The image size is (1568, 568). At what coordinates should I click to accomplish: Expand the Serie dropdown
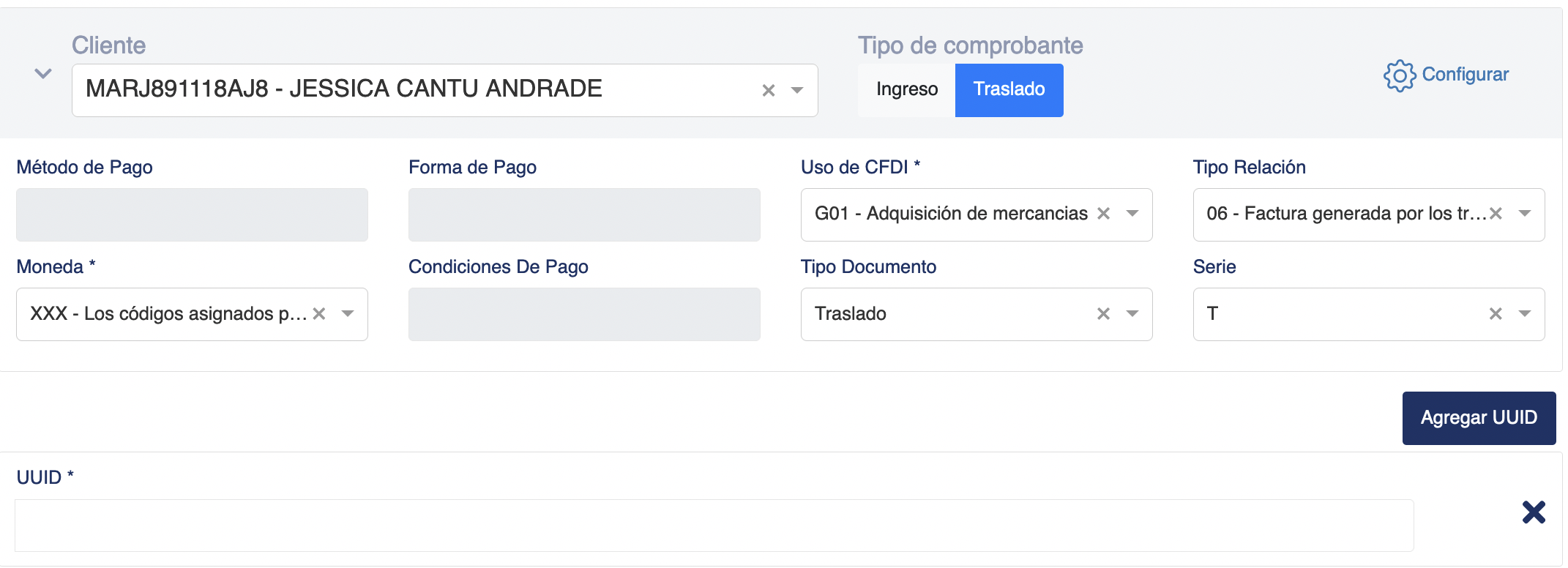point(1525,313)
